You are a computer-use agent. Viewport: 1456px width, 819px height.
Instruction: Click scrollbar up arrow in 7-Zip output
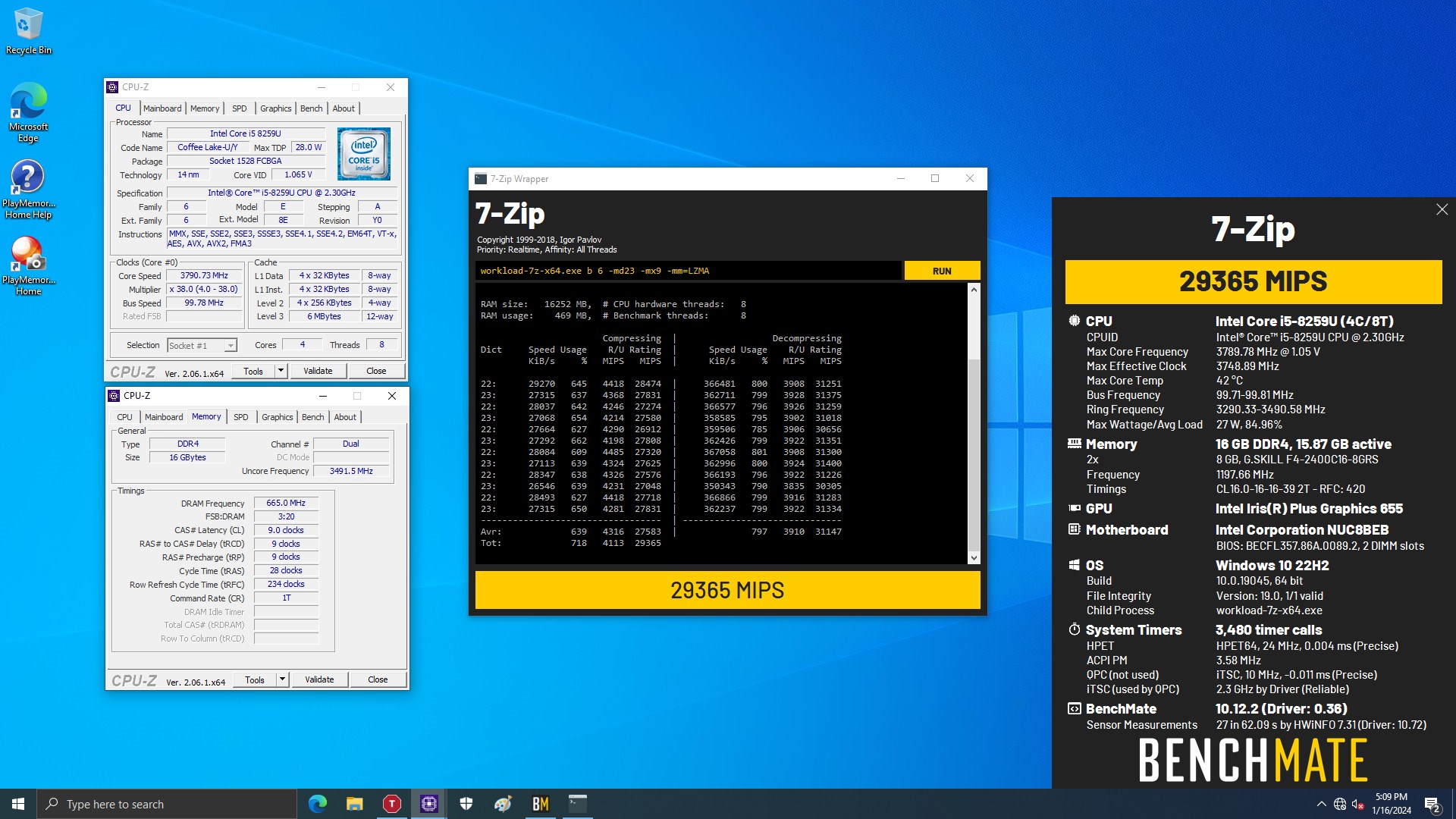[x=974, y=290]
